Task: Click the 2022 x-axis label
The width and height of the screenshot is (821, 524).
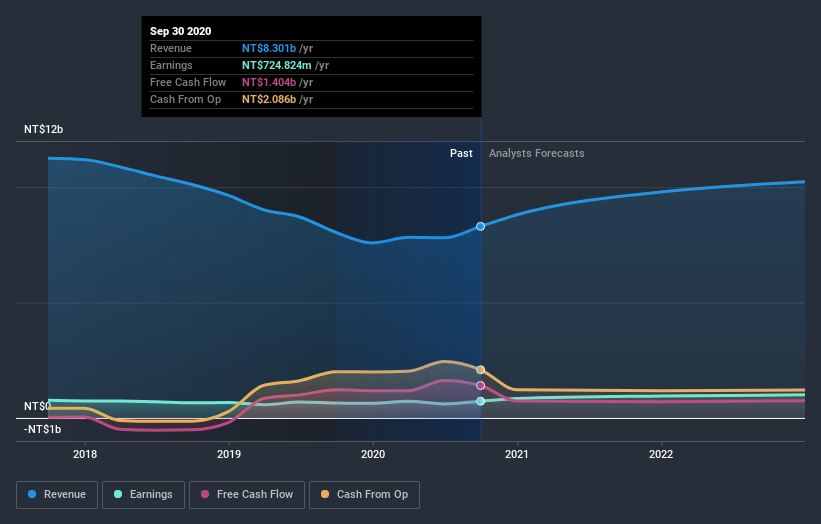Action: tap(661, 454)
